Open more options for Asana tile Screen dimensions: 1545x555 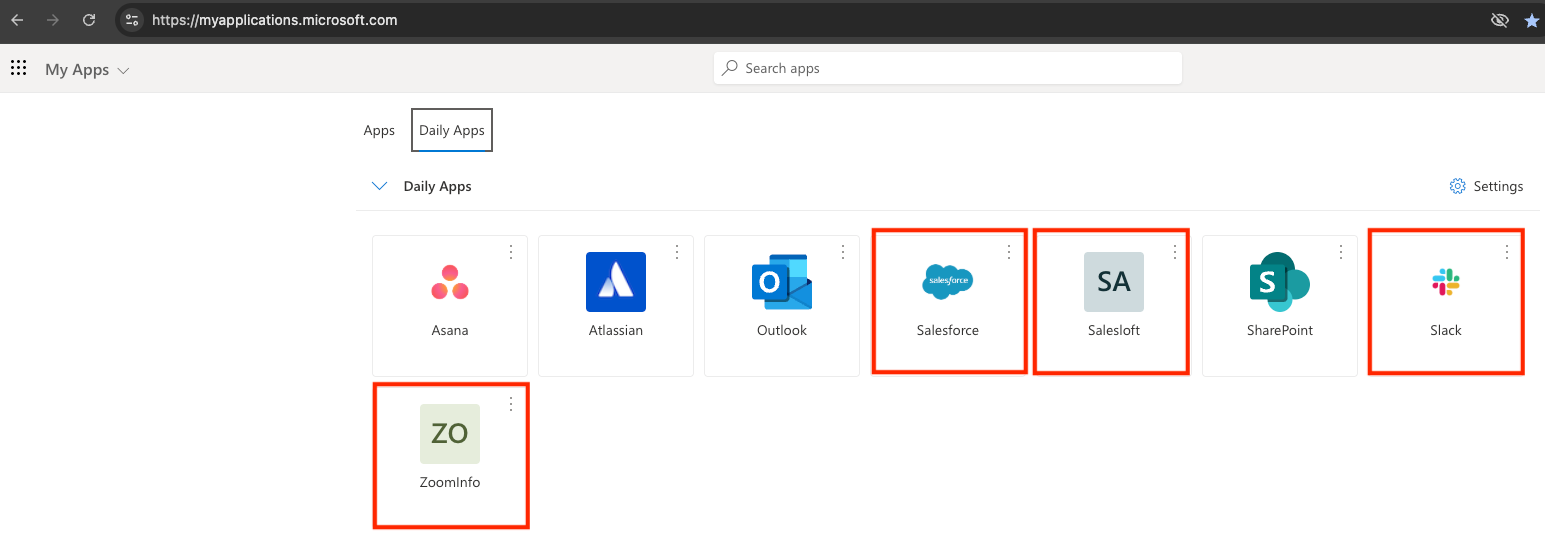pyautogui.click(x=511, y=252)
